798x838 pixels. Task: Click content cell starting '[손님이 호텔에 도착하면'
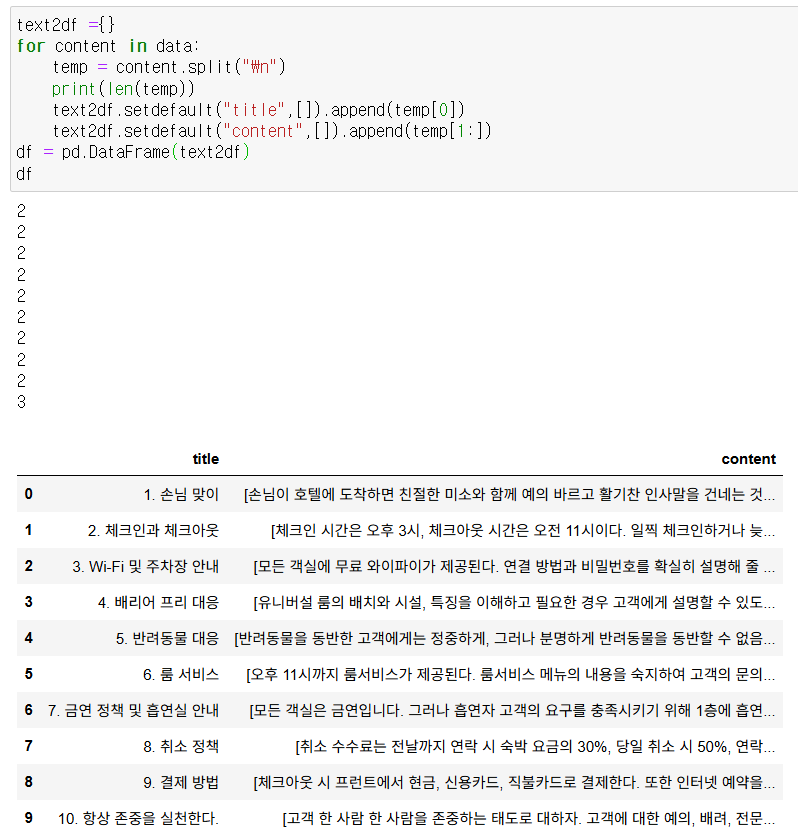click(x=509, y=494)
